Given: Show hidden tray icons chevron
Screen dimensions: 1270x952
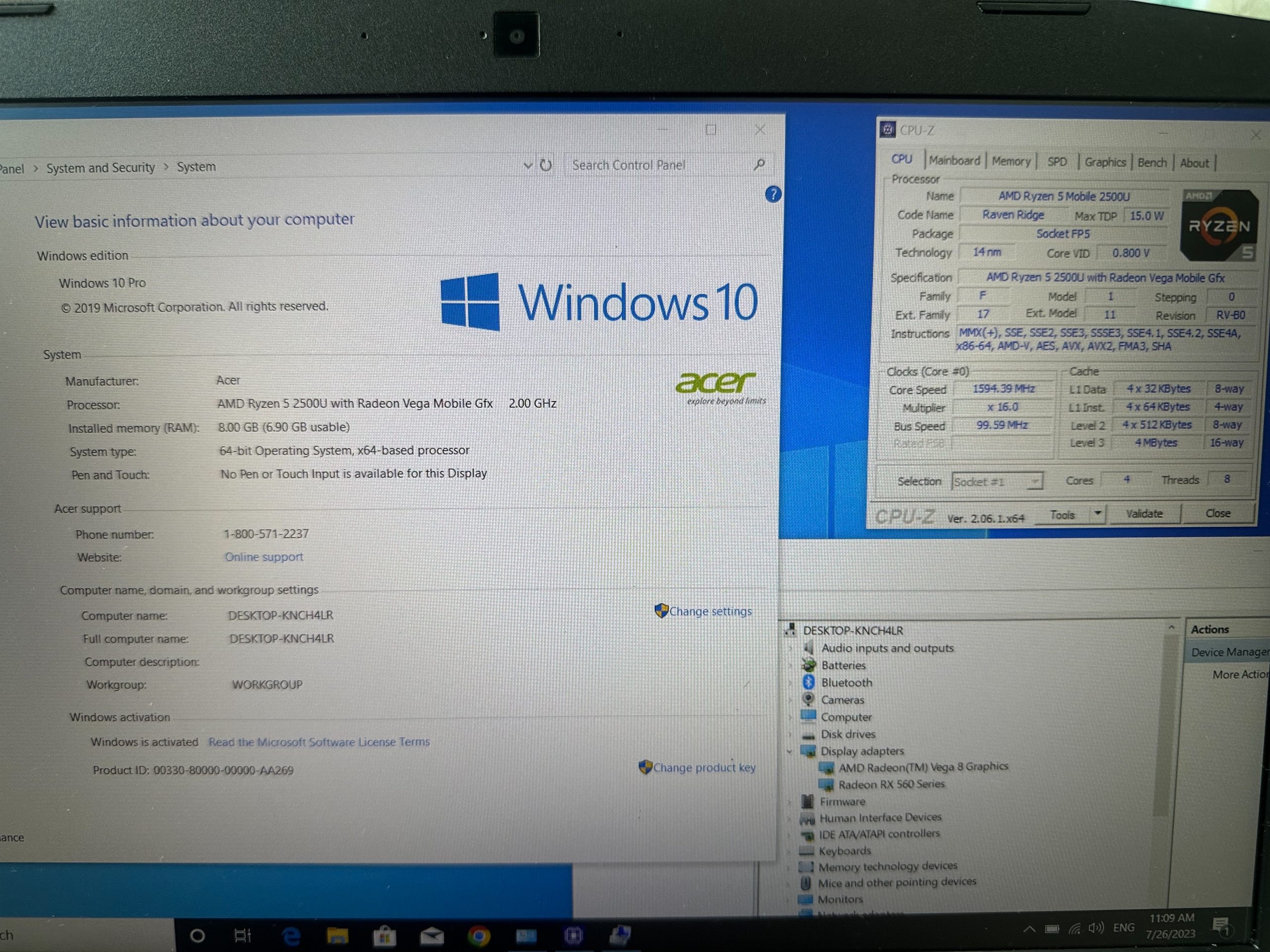Looking at the screenshot, I should [1029, 929].
